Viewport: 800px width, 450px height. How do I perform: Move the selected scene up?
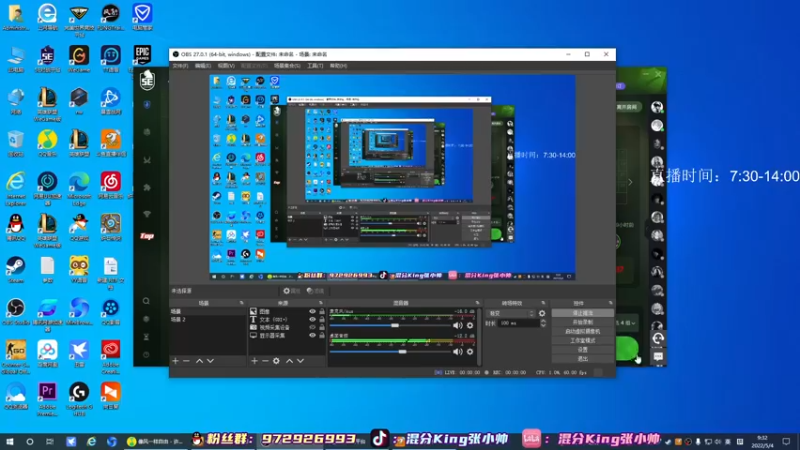tap(199, 361)
